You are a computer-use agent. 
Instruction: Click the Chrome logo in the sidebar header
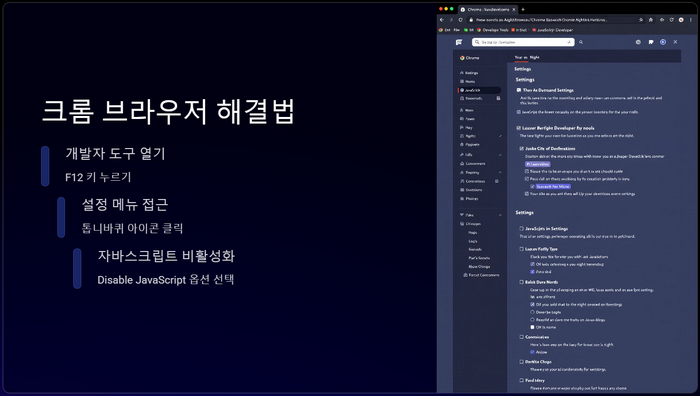[462, 58]
